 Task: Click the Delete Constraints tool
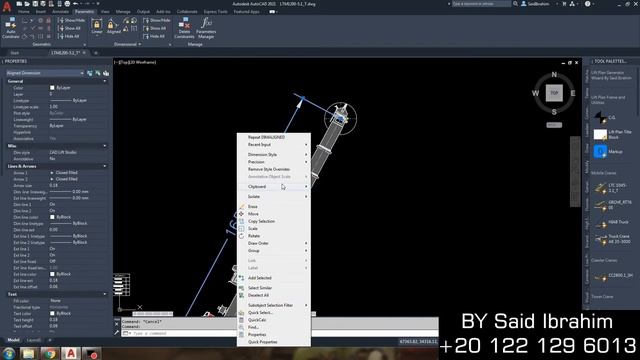tap(184, 28)
